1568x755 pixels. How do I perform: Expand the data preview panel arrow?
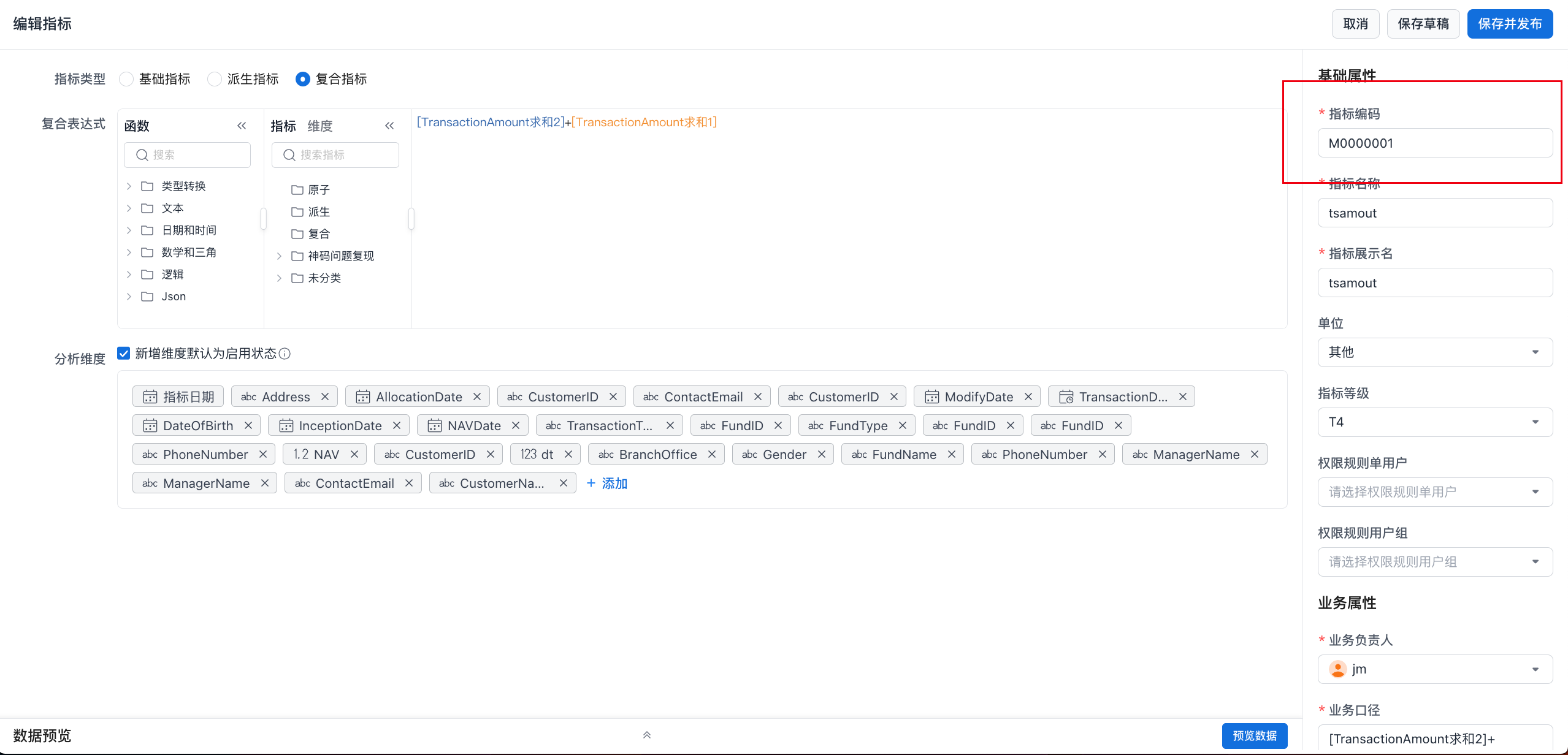coord(646,735)
